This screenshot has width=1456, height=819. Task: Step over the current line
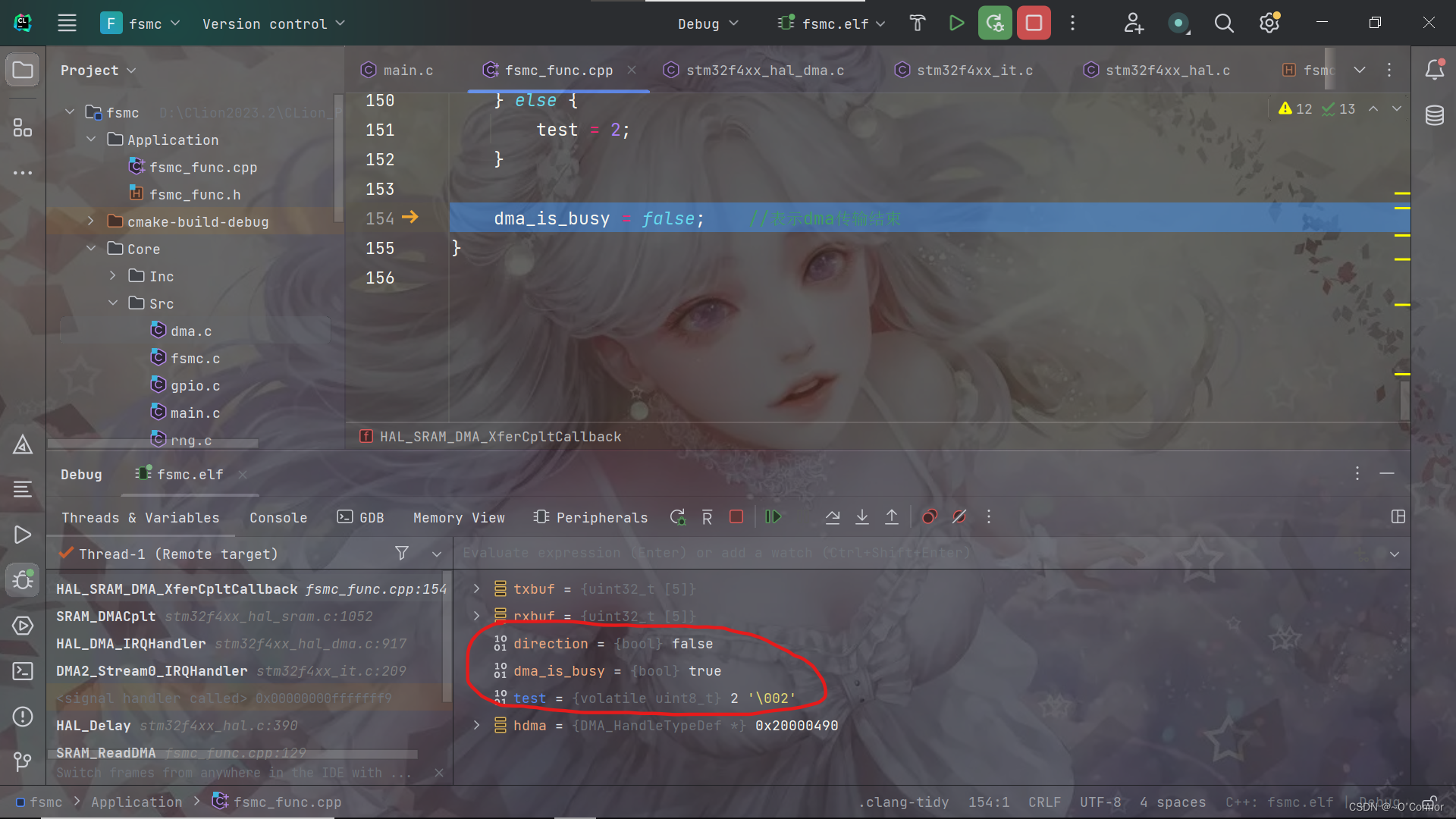point(832,516)
